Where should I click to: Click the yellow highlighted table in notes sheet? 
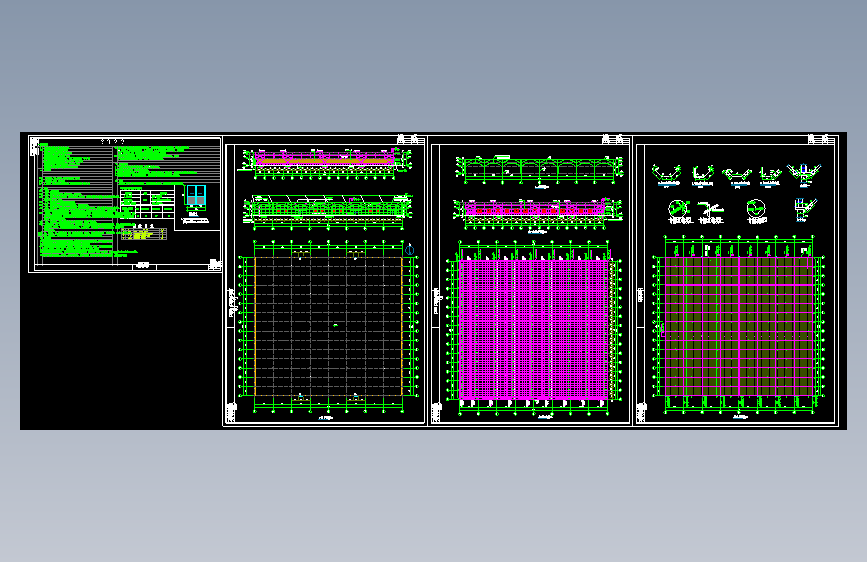tap(143, 234)
